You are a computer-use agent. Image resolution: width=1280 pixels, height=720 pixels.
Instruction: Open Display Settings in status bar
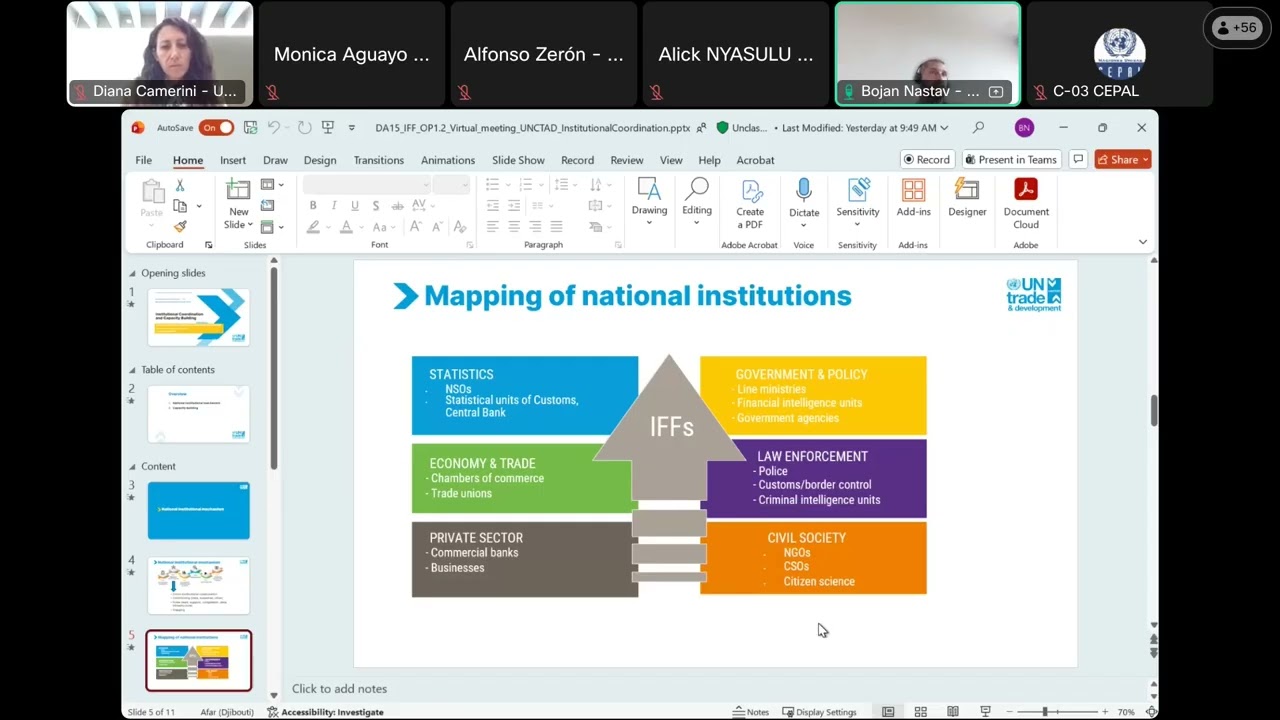click(819, 712)
